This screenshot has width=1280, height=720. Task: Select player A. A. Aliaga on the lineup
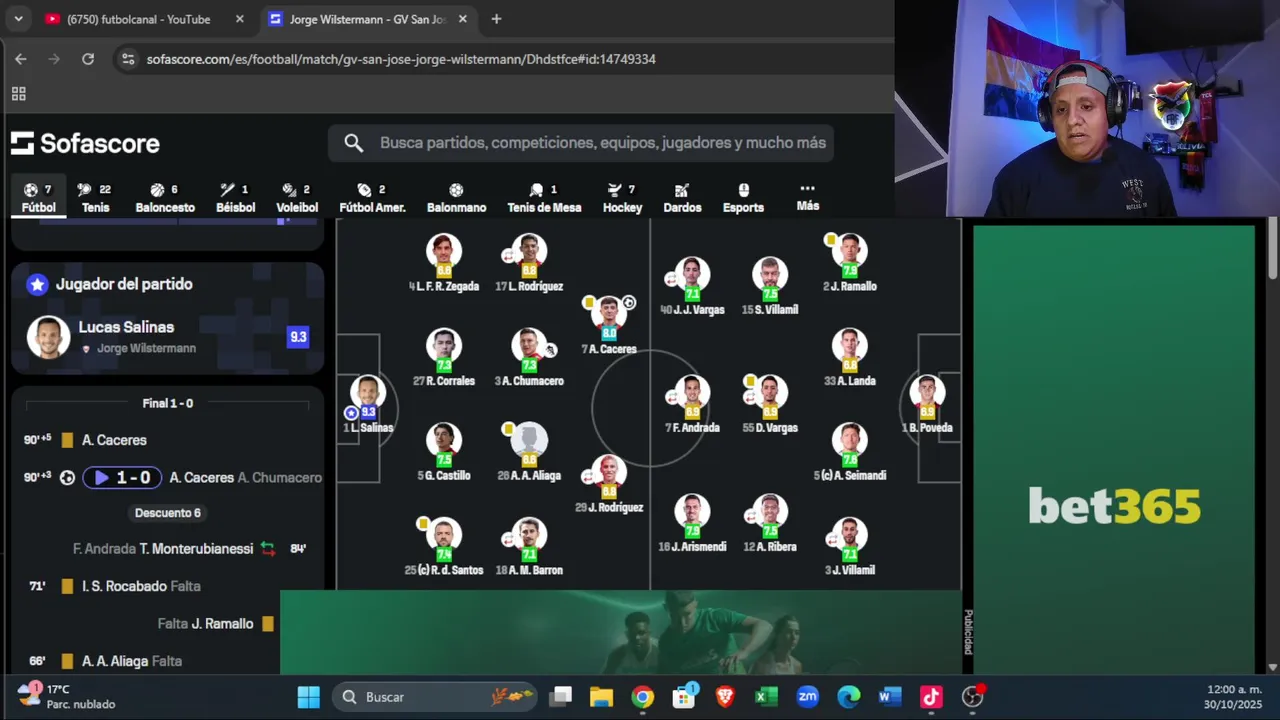[528, 452]
